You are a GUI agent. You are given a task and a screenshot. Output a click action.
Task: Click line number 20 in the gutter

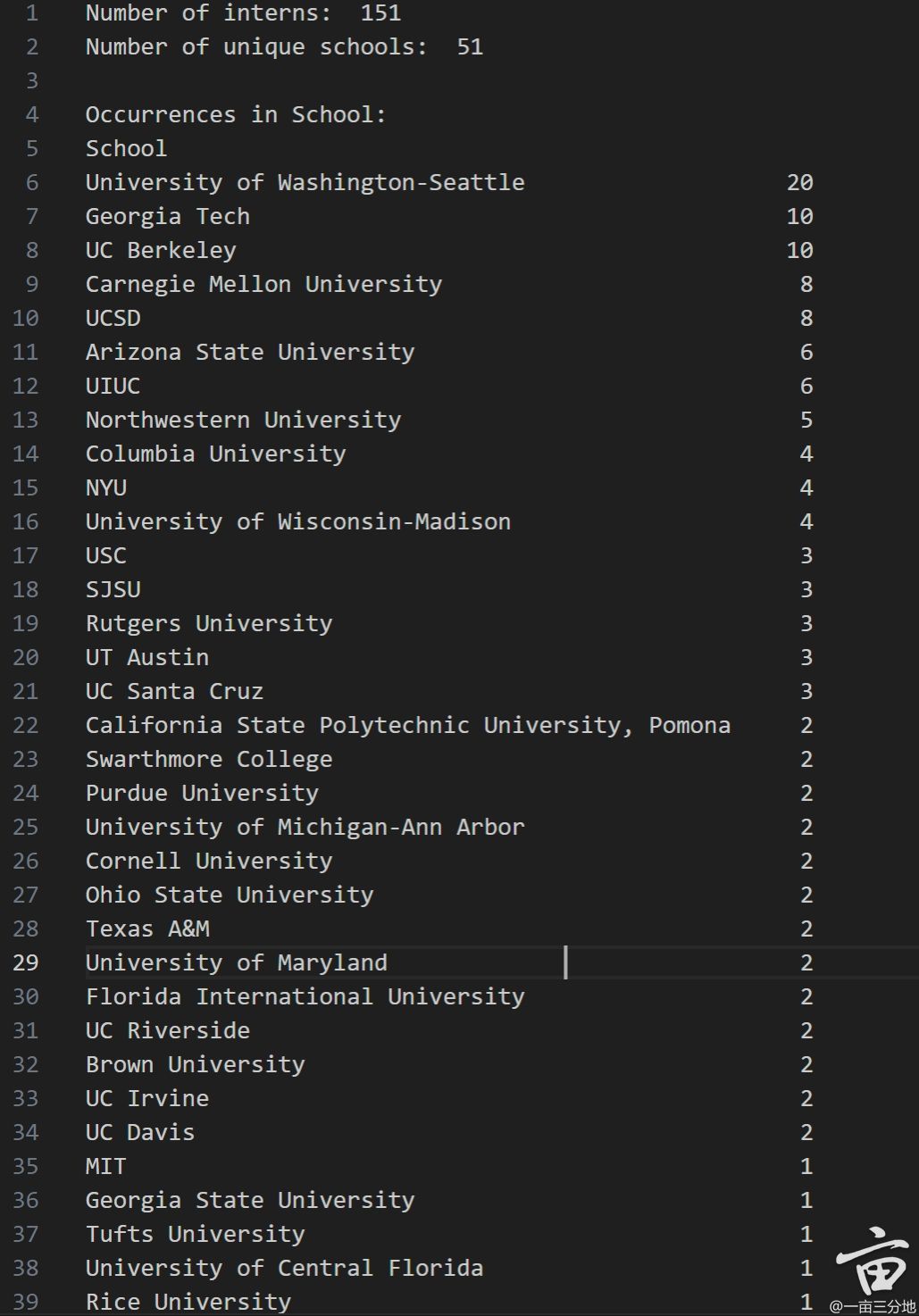point(26,657)
